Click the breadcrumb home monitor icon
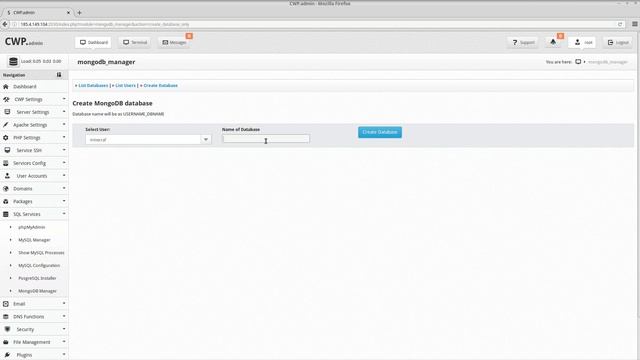This screenshot has width=640, height=360. tap(578, 62)
